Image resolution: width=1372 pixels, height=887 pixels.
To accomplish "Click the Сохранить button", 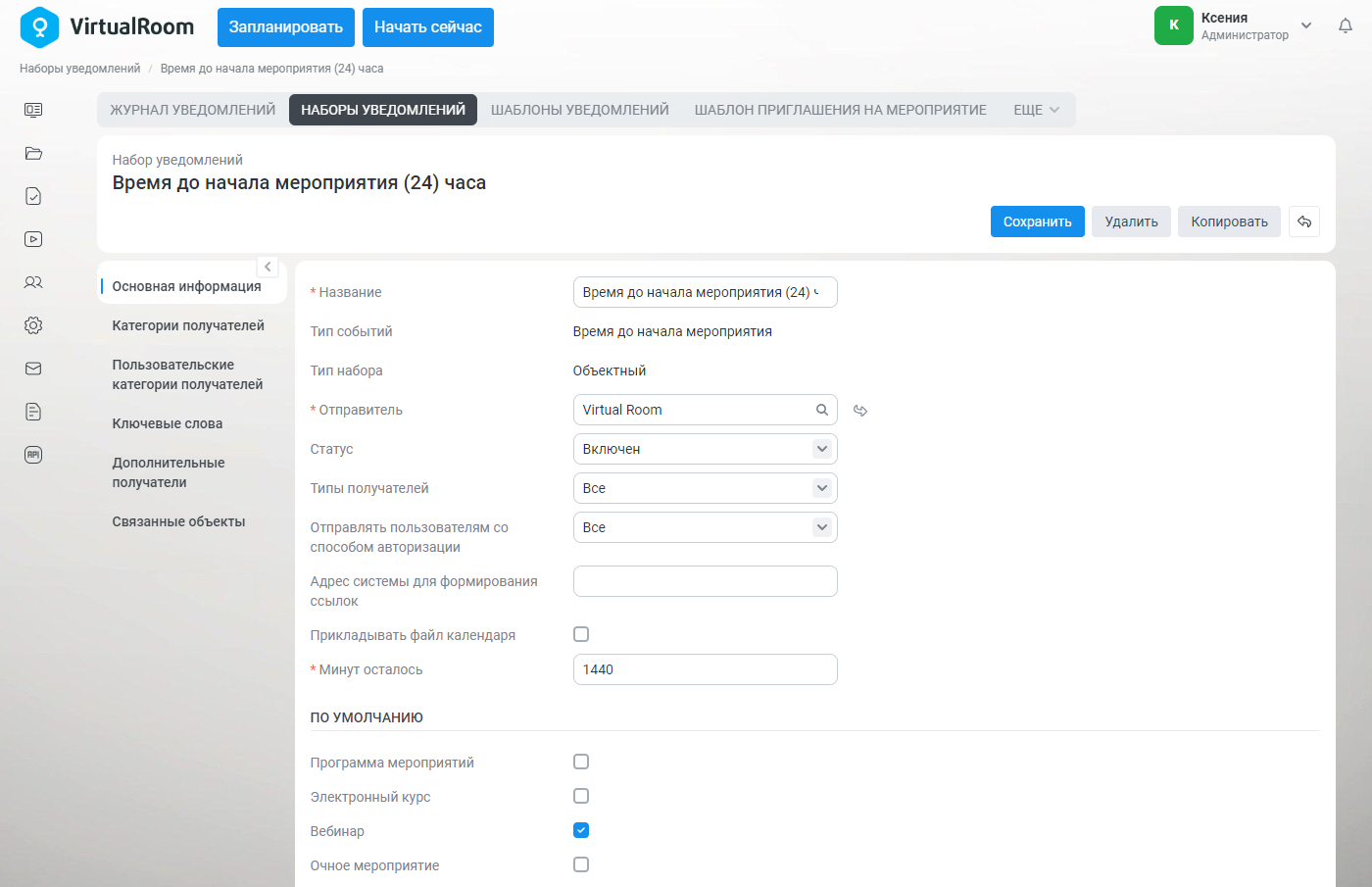I will [x=1038, y=222].
